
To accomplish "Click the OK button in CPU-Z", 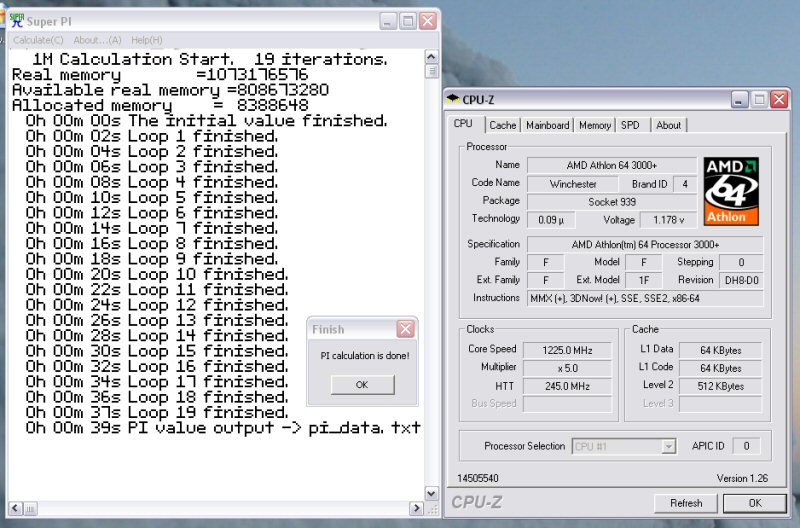I will (755, 503).
